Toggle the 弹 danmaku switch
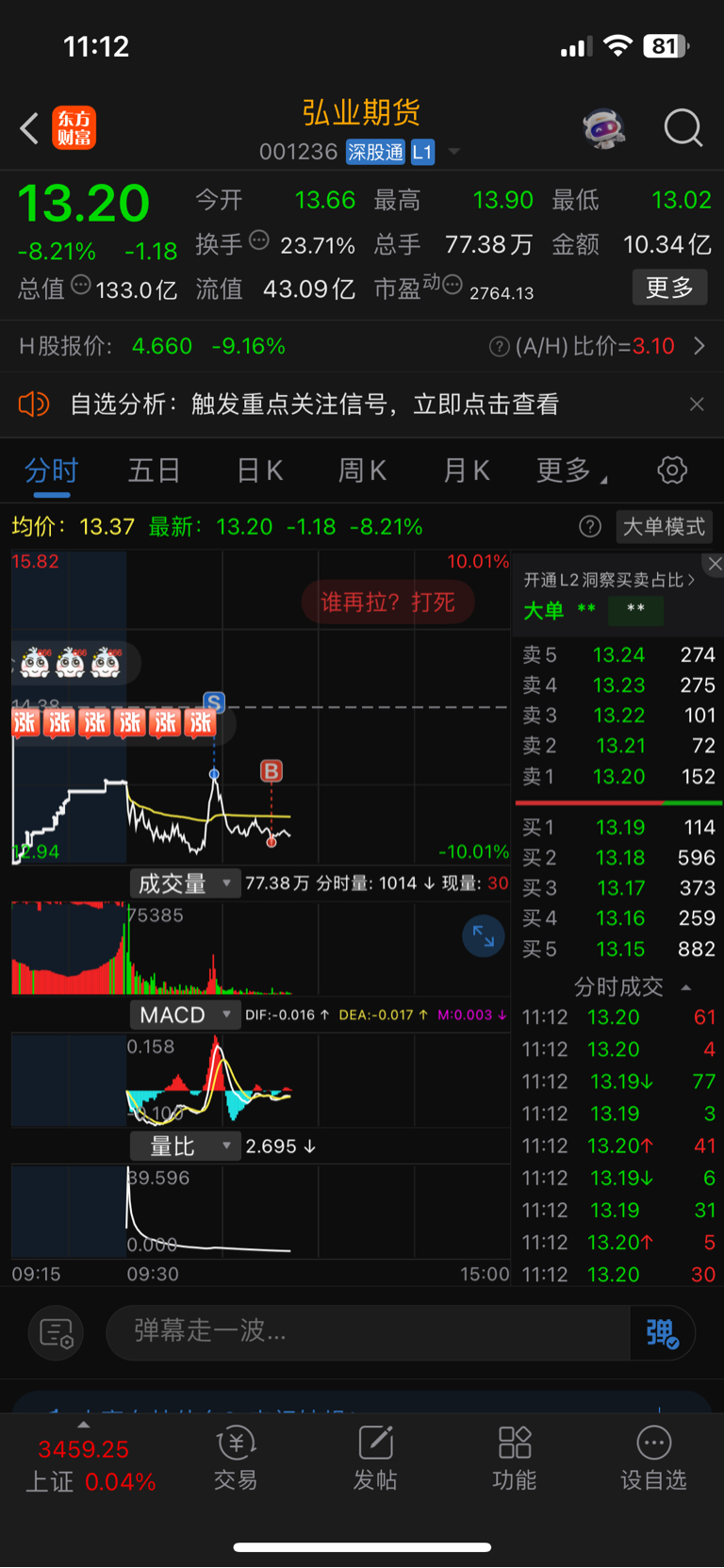The height and width of the screenshot is (1568, 724). pos(663,1332)
